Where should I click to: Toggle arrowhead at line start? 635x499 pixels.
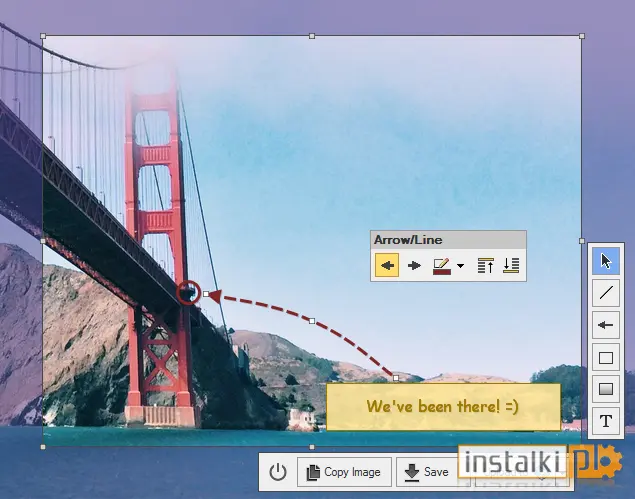(x=387, y=265)
